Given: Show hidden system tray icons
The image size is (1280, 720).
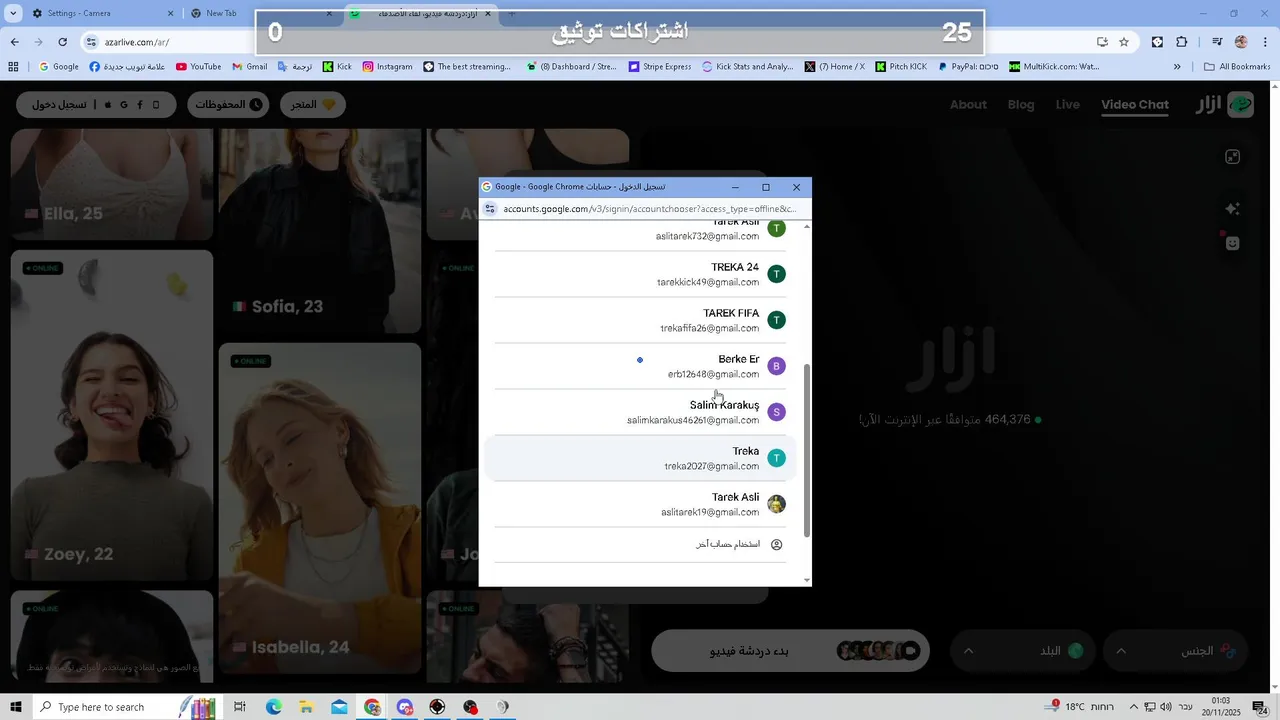Looking at the screenshot, I should click(x=1133, y=707).
